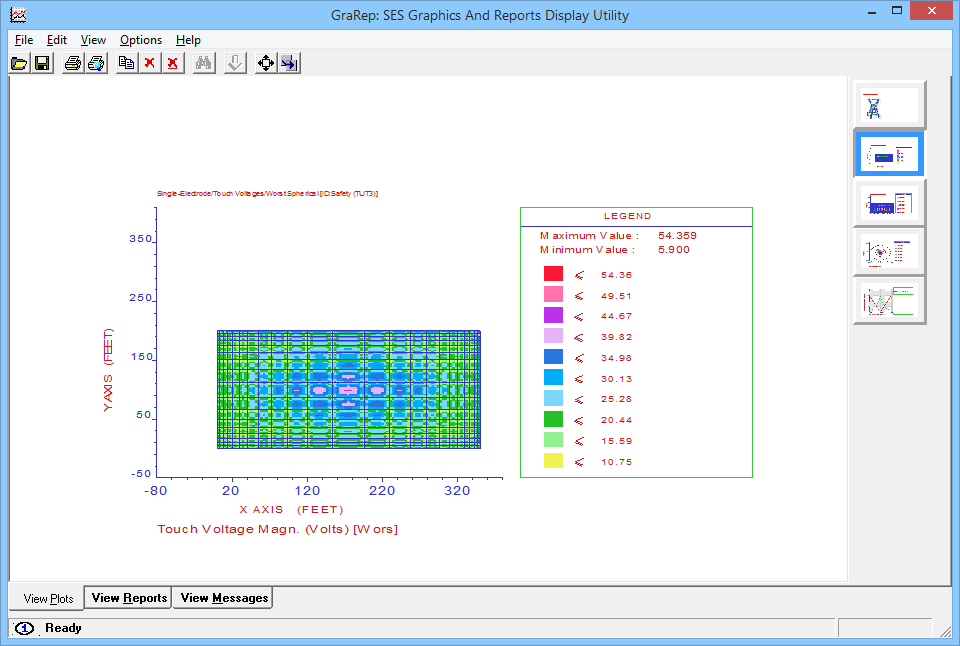The width and height of the screenshot is (960, 646).
Task: Click the 220 tick label on the X axis
Action: click(382, 490)
